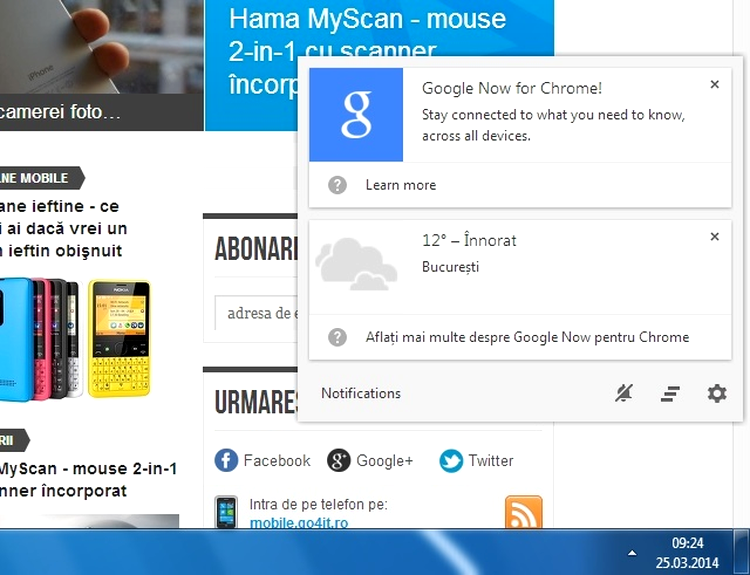Open the Twitter bird icon

451,460
